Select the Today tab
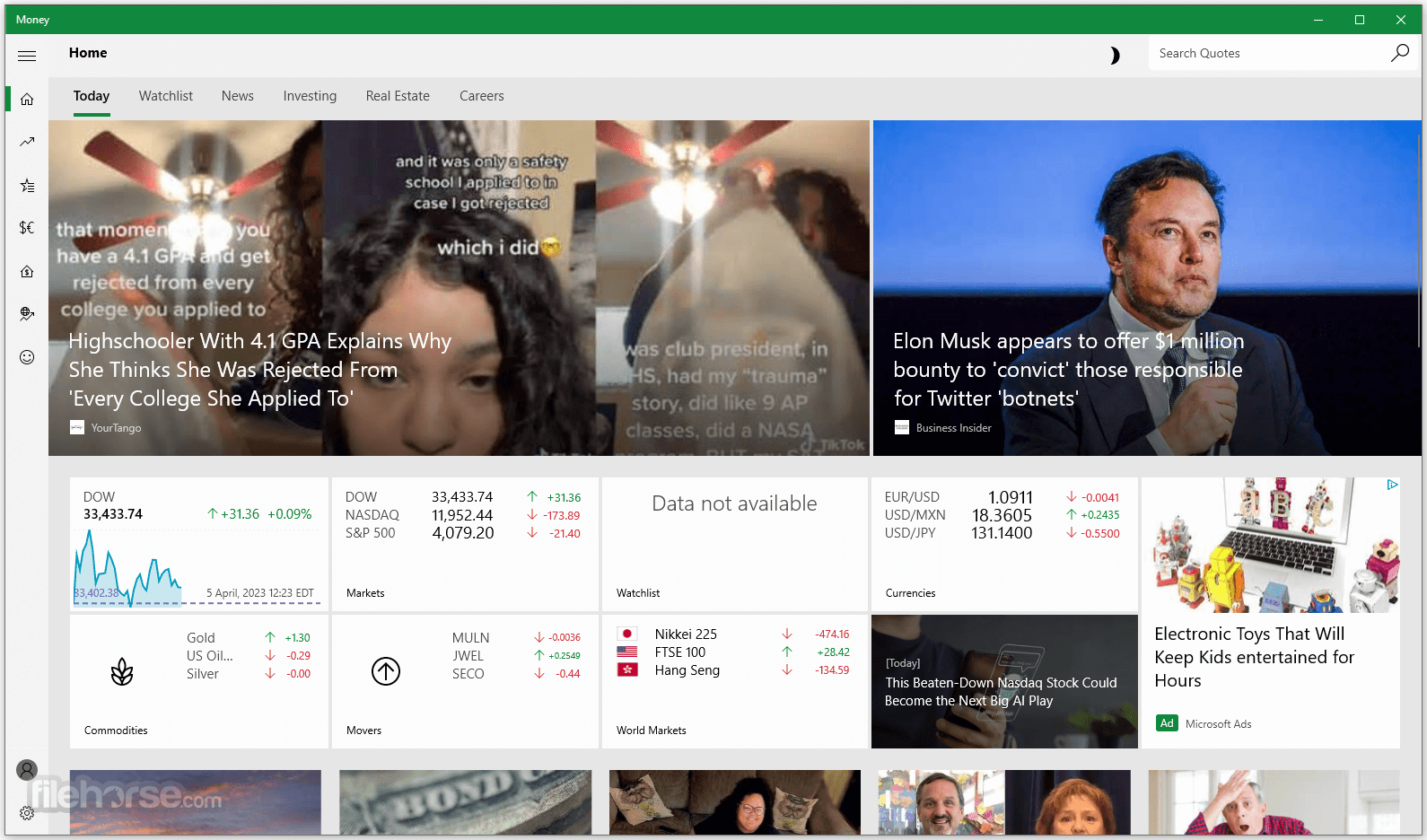Viewport: 1427px width, 840px height. coord(92,96)
